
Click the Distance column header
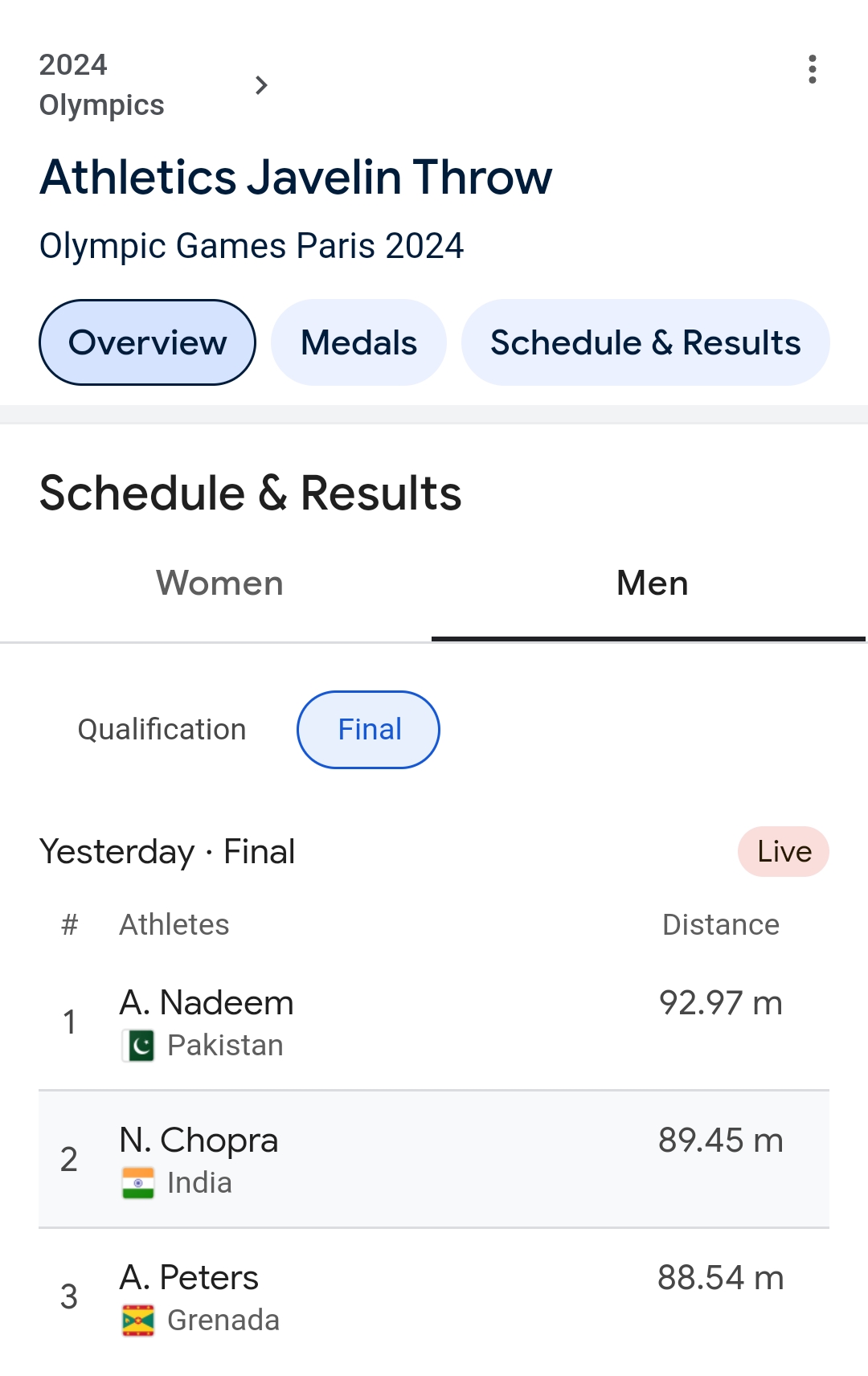720,925
